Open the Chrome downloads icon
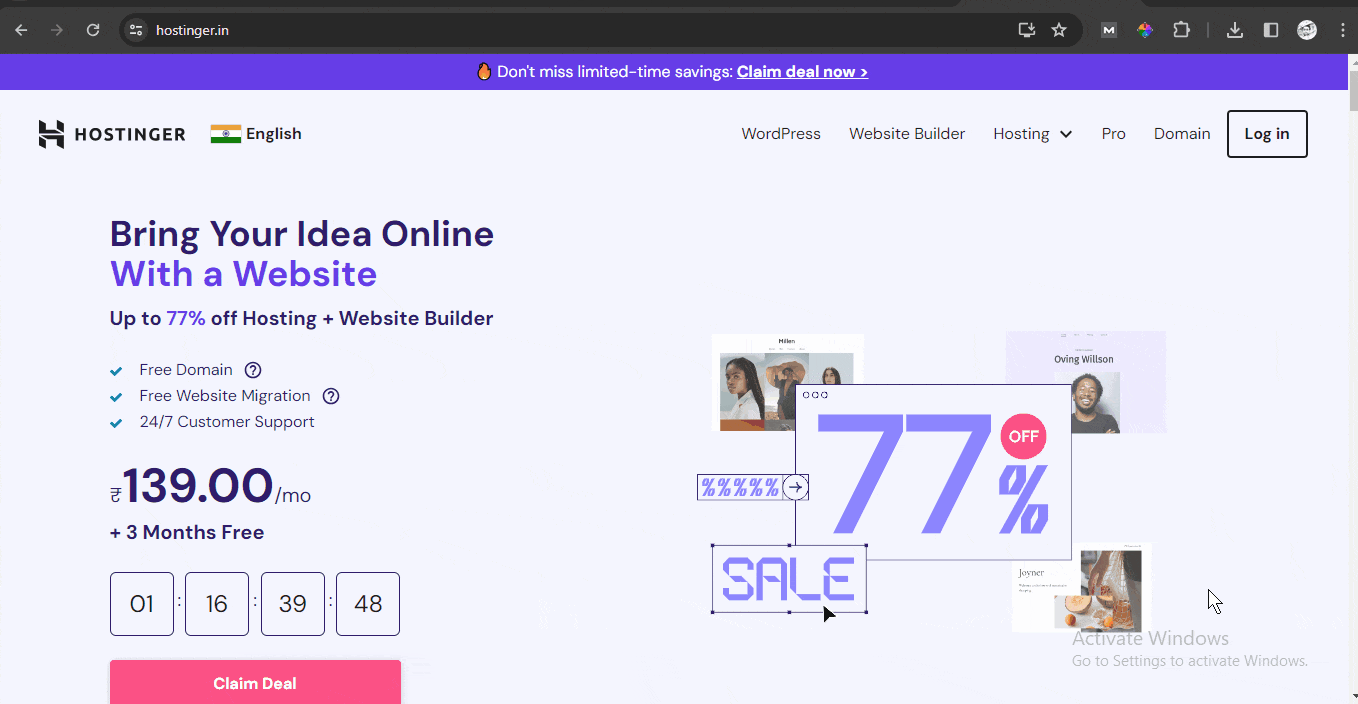Screen dimensions: 1358x704 (x=1234, y=29)
